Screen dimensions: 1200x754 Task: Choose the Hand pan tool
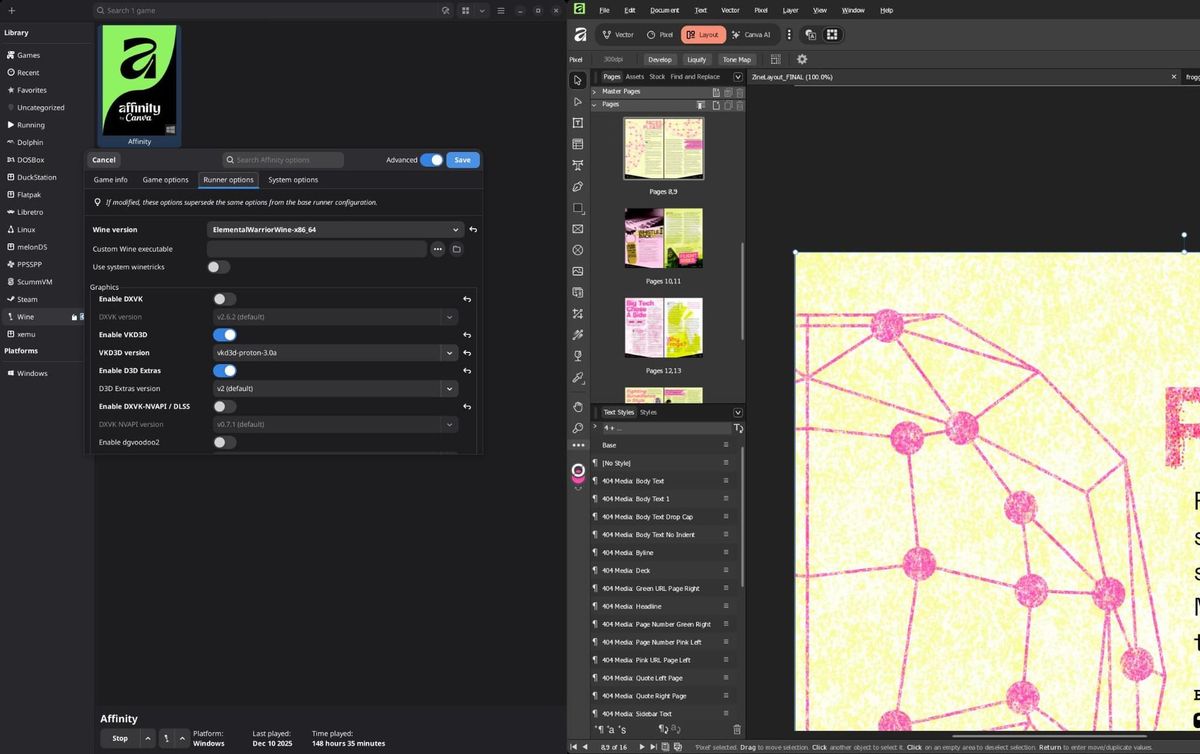pyautogui.click(x=578, y=407)
